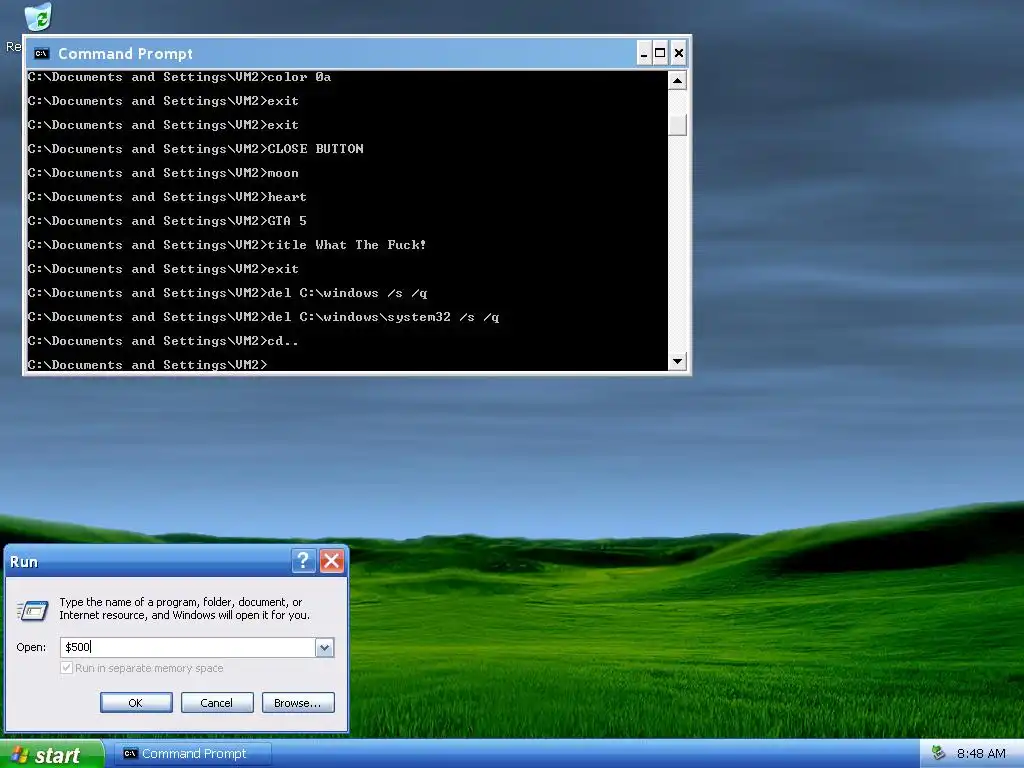Screen dimensions: 1024x768
Task: Click the 8:48 AM clock in tray
Action: [981, 754]
